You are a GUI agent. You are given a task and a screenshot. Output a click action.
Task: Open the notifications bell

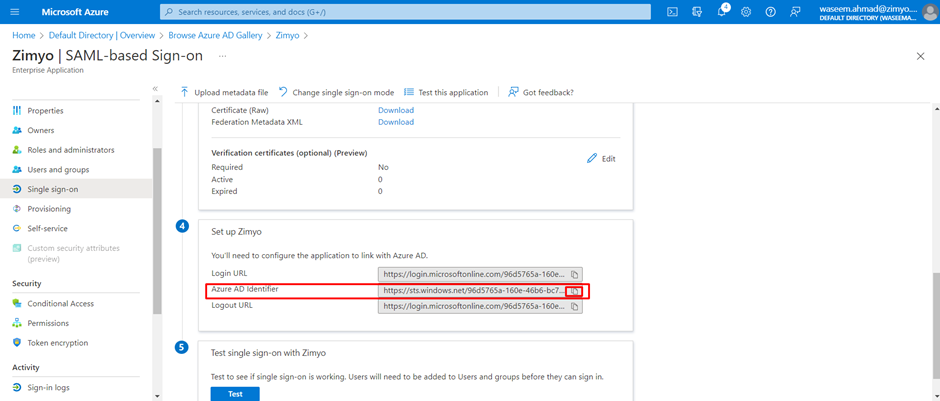(722, 12)
